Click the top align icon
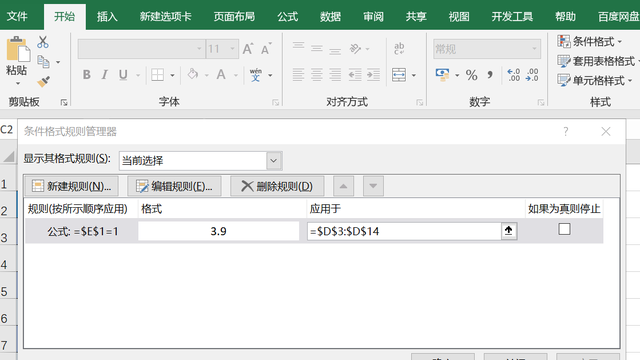This screenshot has height=360, width=640. point(298,46)
